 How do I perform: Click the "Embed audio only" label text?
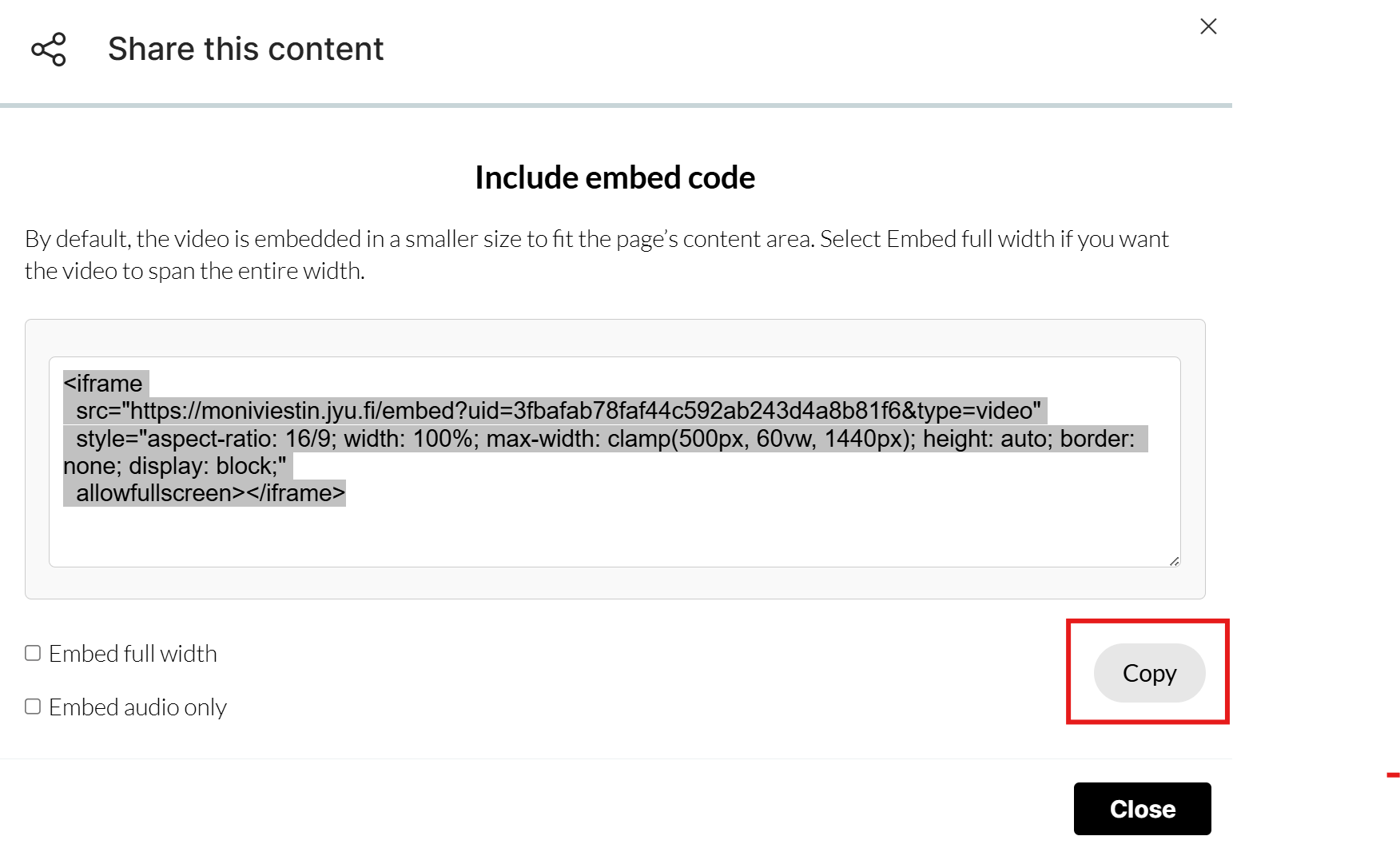click(x=137, y=707)
